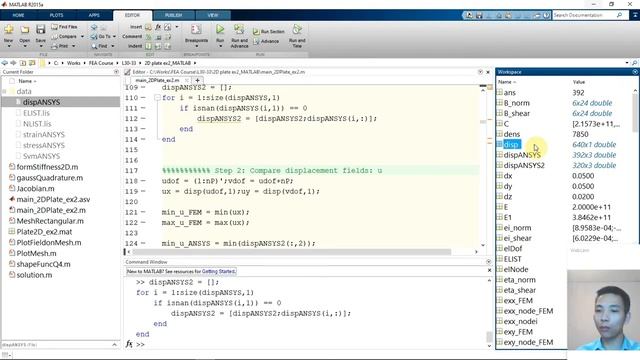Insert a function with the fx icon

point(158,27)
